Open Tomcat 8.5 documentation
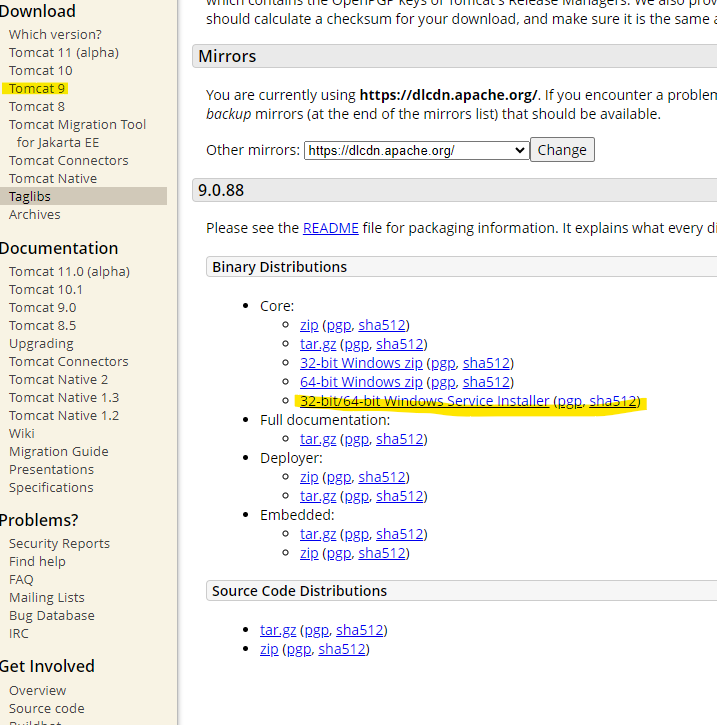This screenshot has height=725, width=717. click(43, 326)
